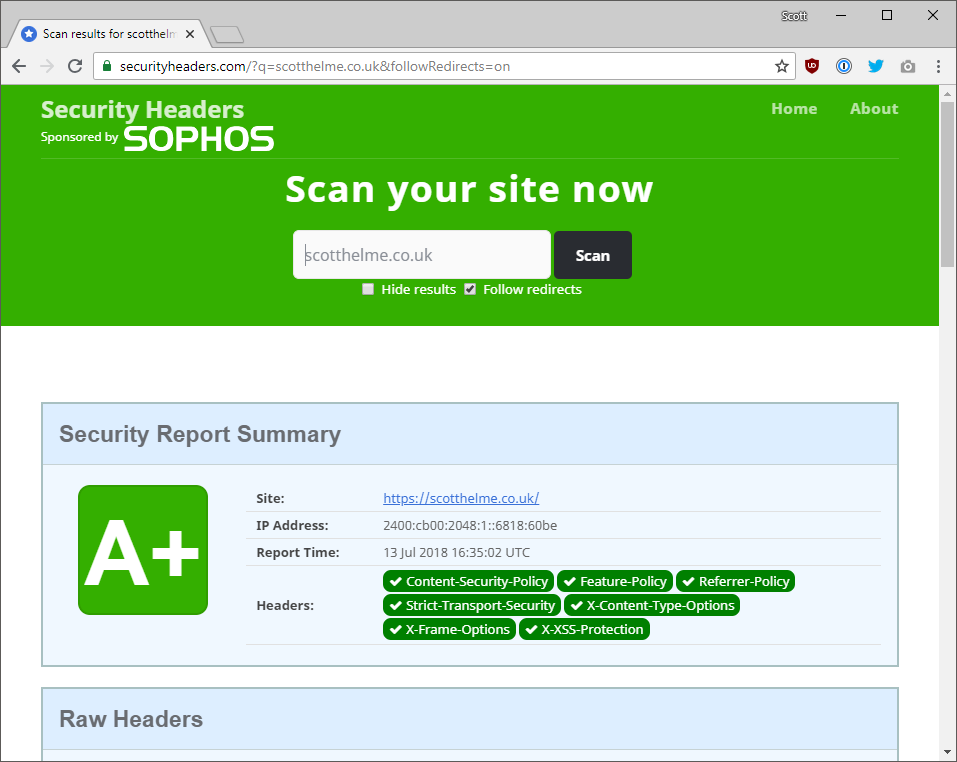
Task: Share the page via the Twitter icon
Action: [x=875, y=66]
